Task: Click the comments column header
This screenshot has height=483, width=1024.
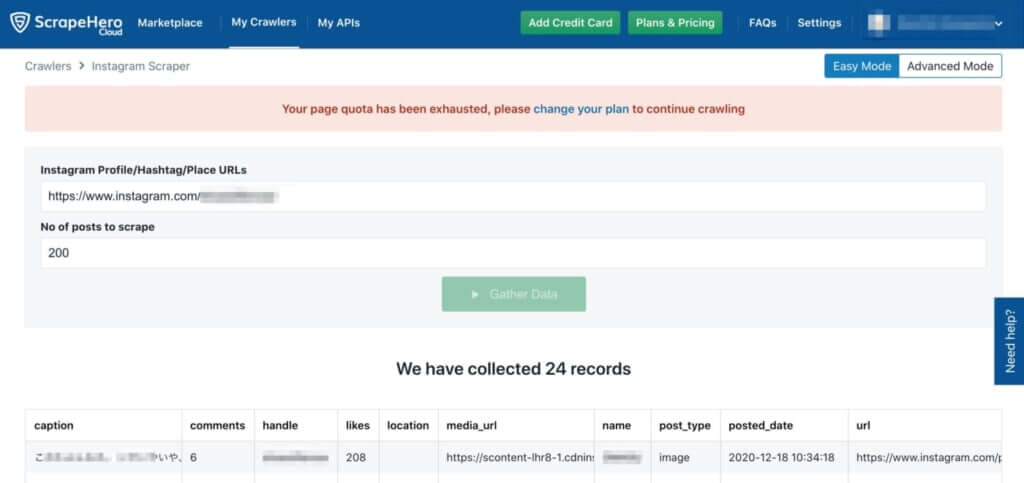Action: click(217, 426)
